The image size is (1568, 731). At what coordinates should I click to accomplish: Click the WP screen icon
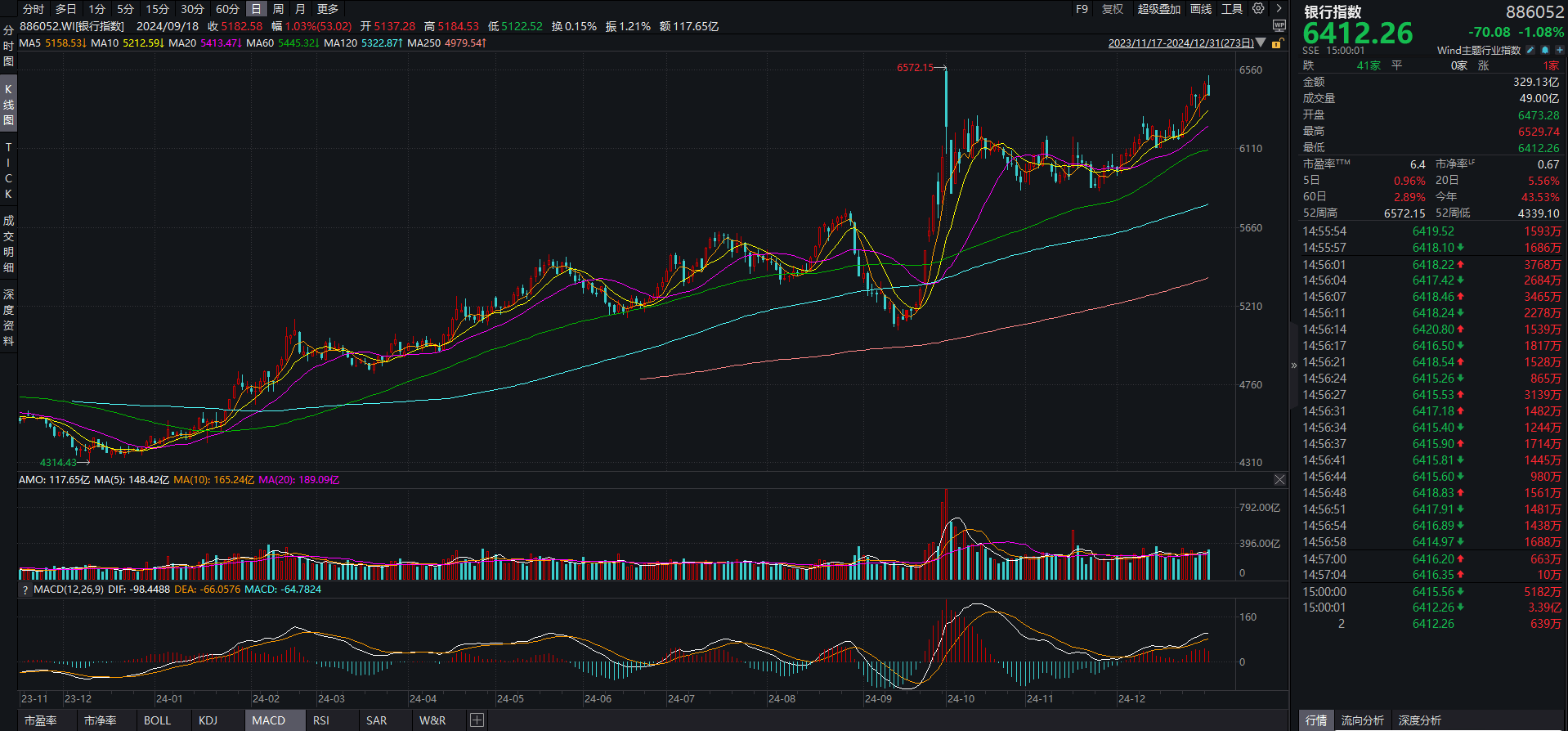1279,26
